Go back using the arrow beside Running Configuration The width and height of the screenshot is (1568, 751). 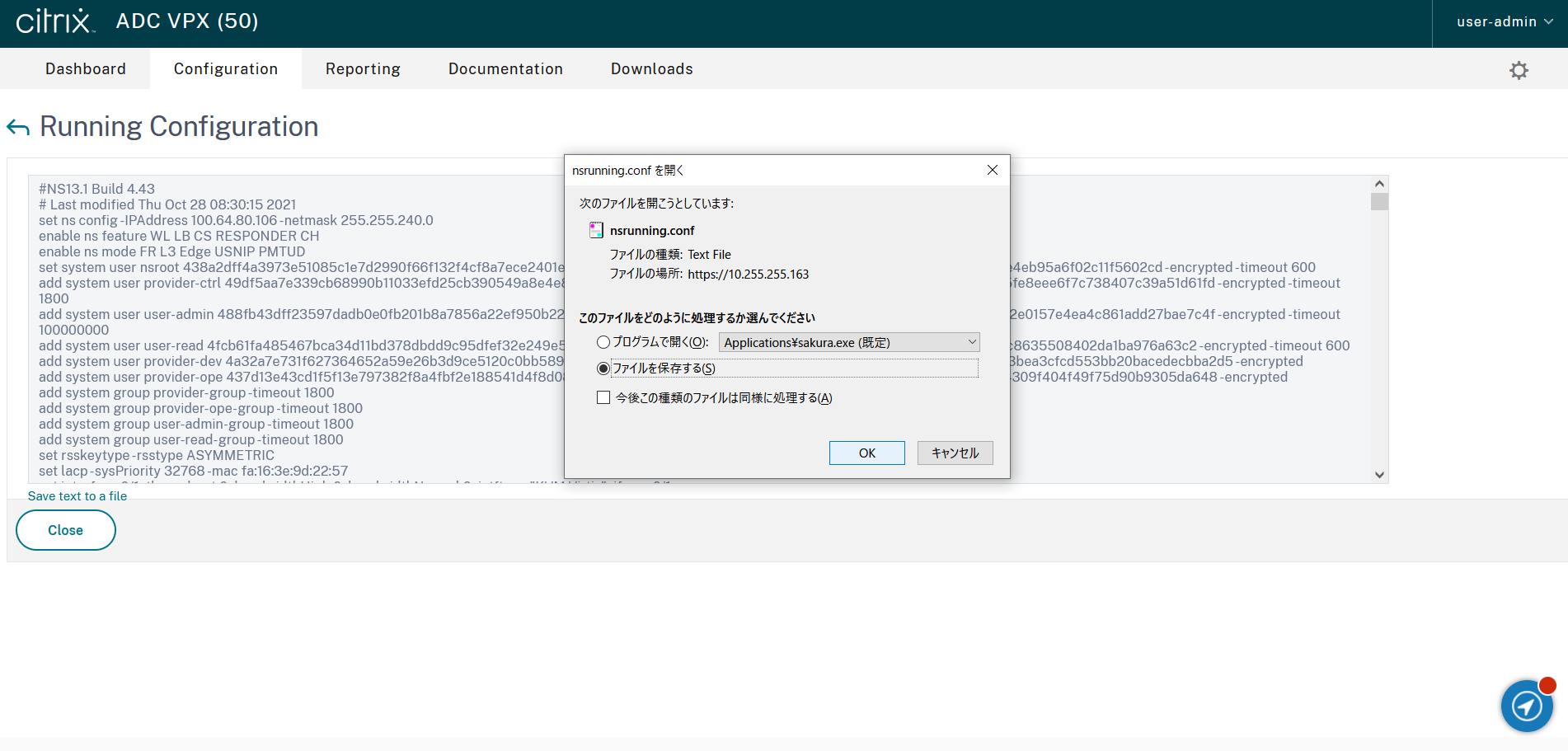coord(18,127)
